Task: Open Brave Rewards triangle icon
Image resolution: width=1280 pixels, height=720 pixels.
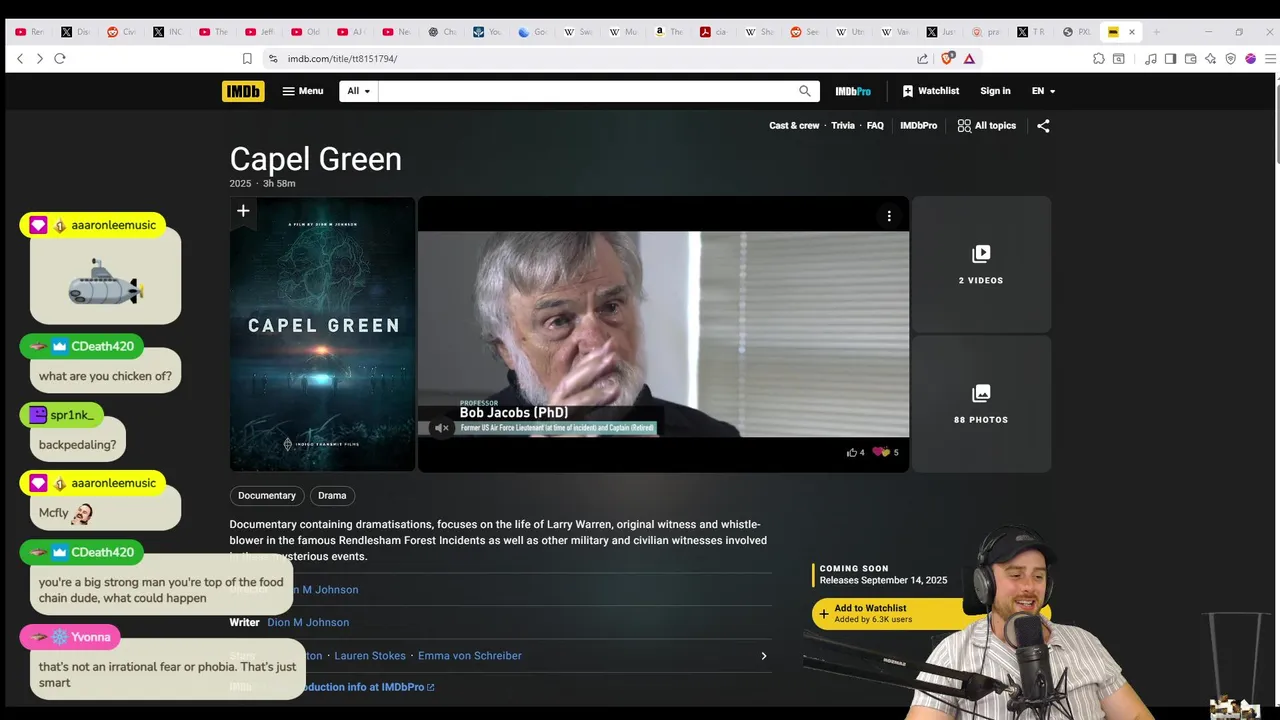Action: tap(969, 59)
